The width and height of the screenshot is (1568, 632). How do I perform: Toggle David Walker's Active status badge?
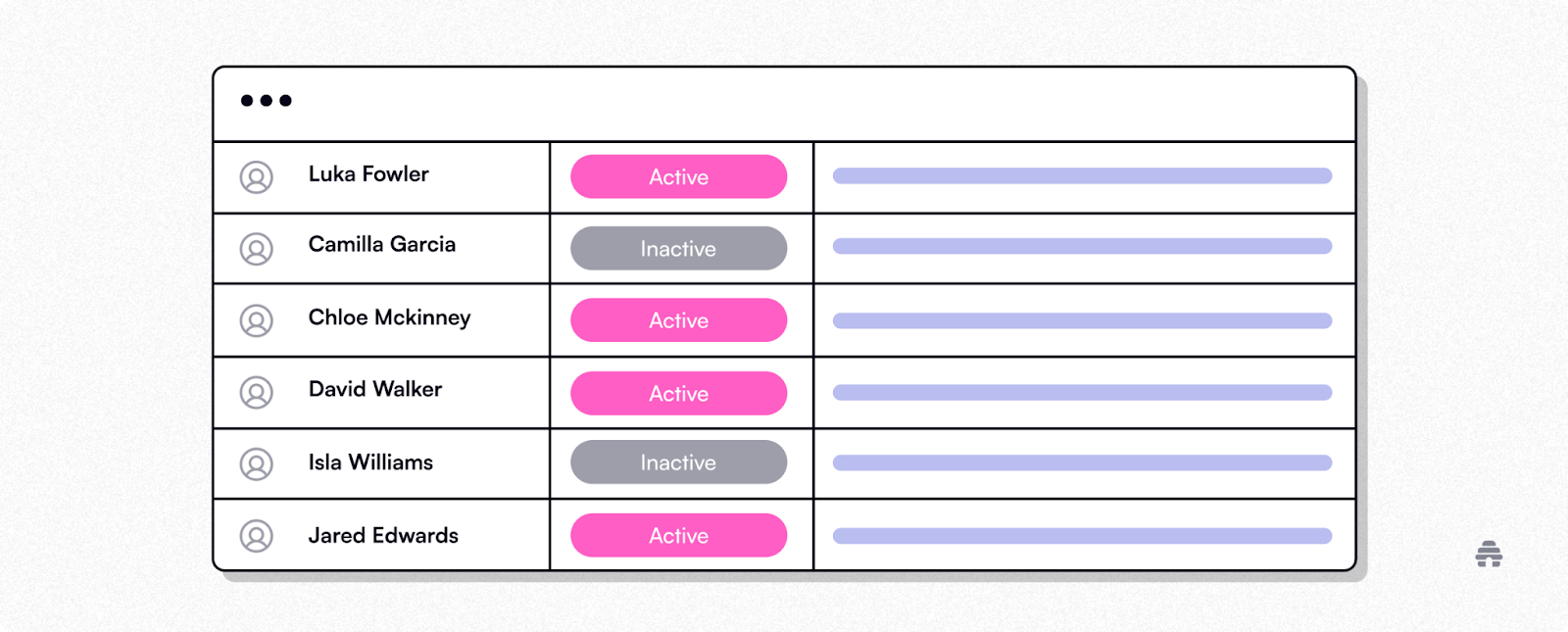[679, 393]
